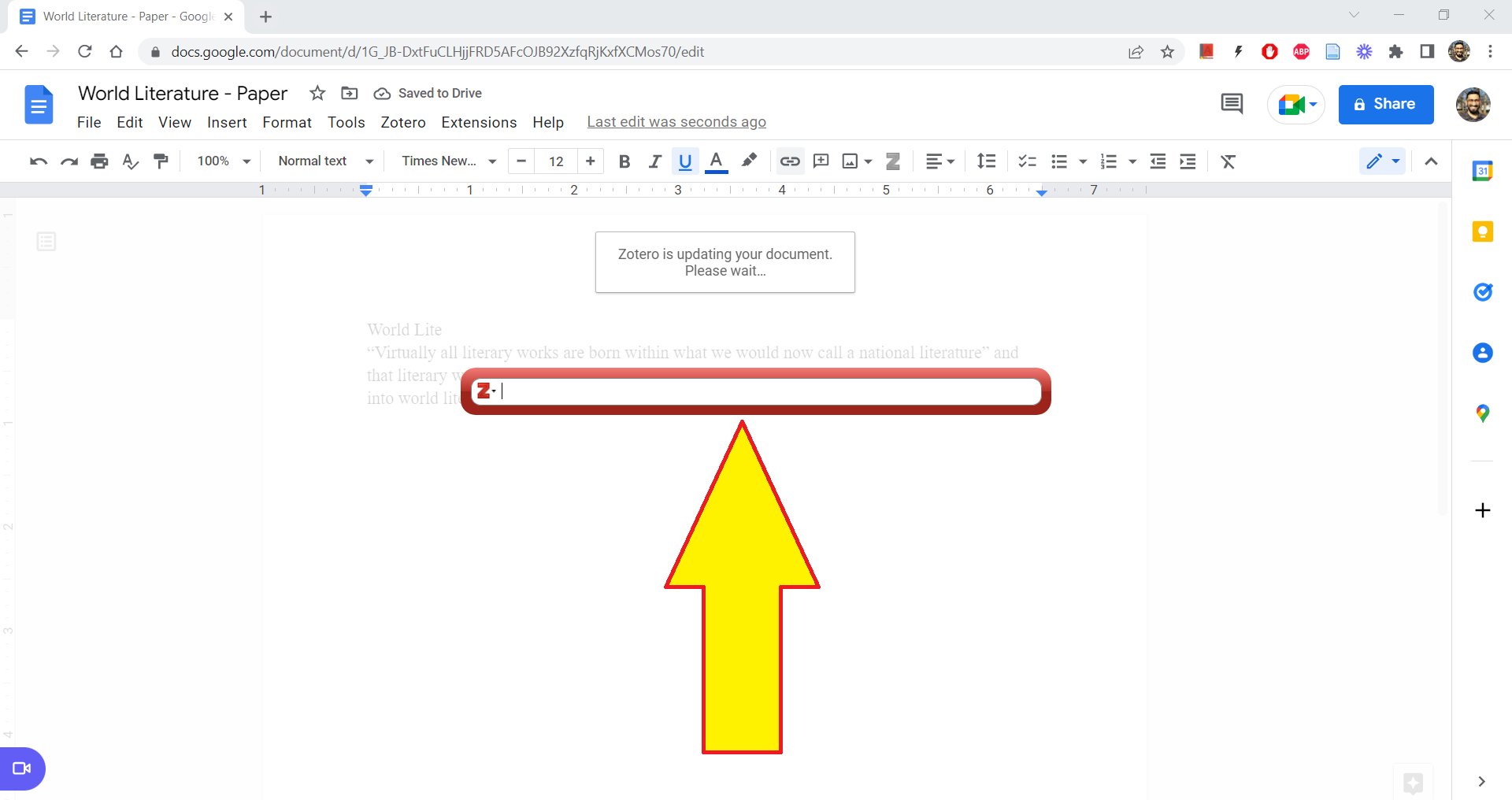Toggle italic formatting
Image resolution: width=1512 pixels, height=800 pixels.
(654, 161)
